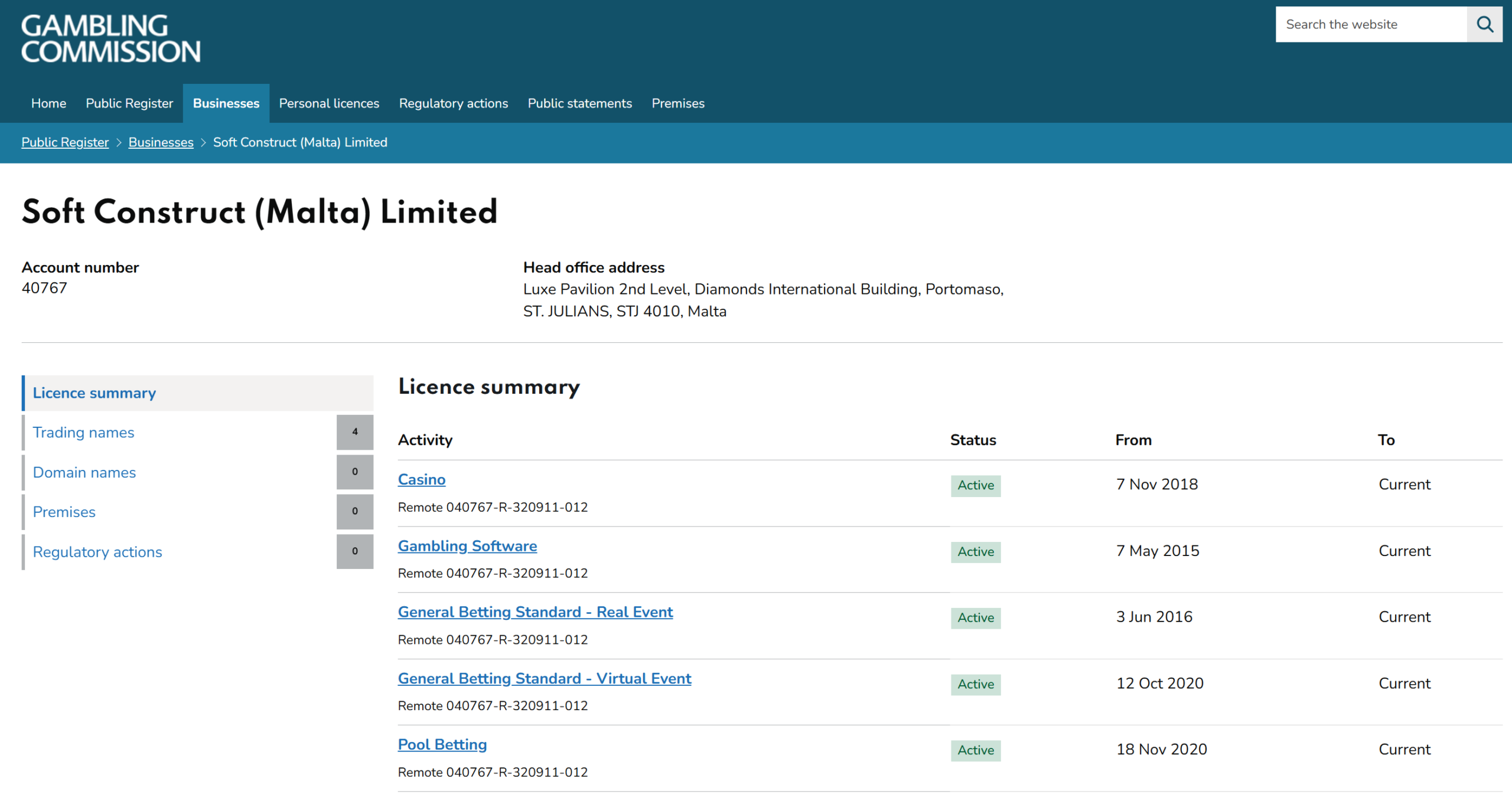The height and width of the screenshot is (801, 1512).
Task: Click inside the Search the website field
Action: point(1370,24)
